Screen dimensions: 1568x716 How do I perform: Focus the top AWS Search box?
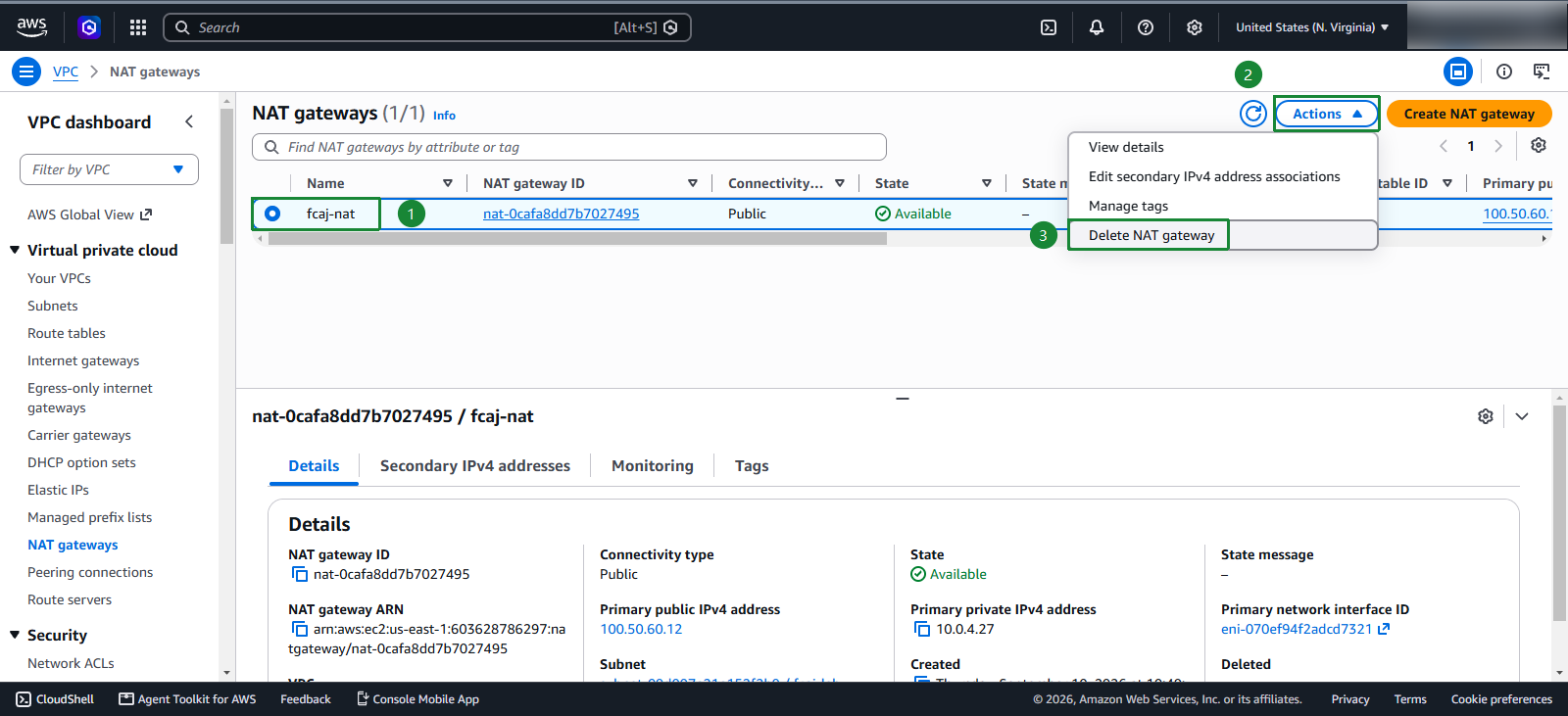(427, 27)
